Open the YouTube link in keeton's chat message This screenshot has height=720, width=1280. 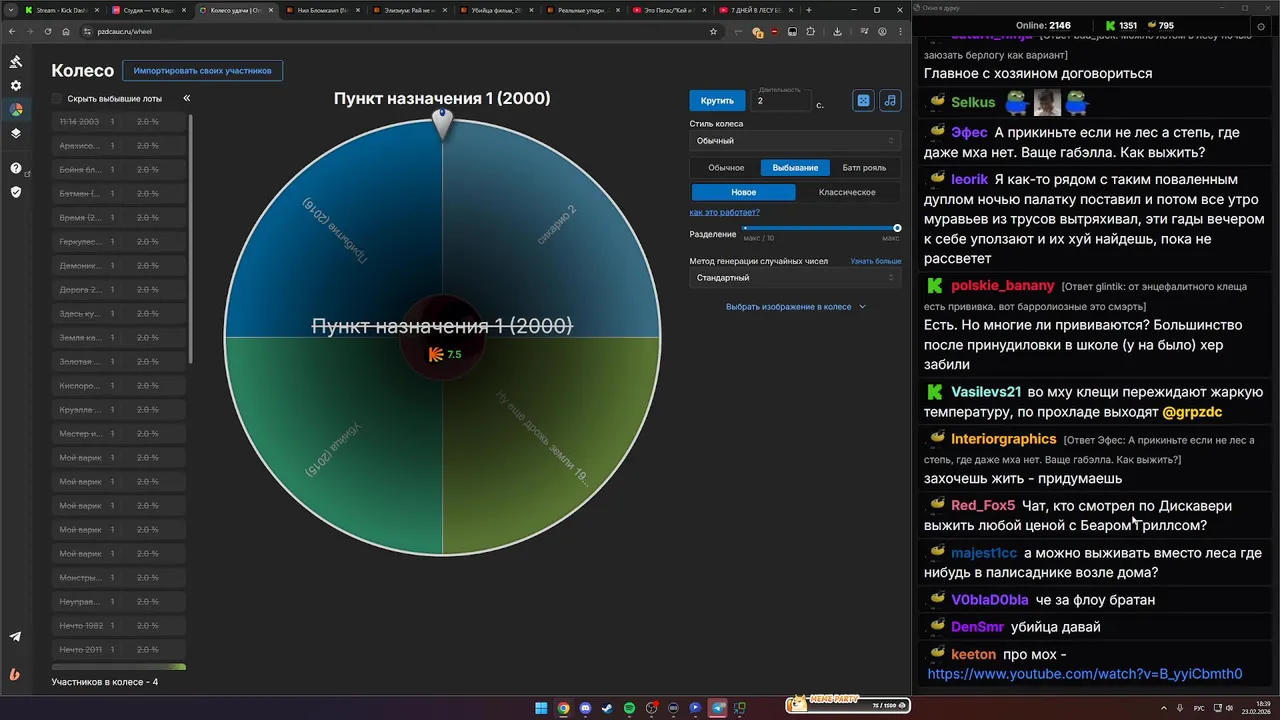pos(1085,674)
